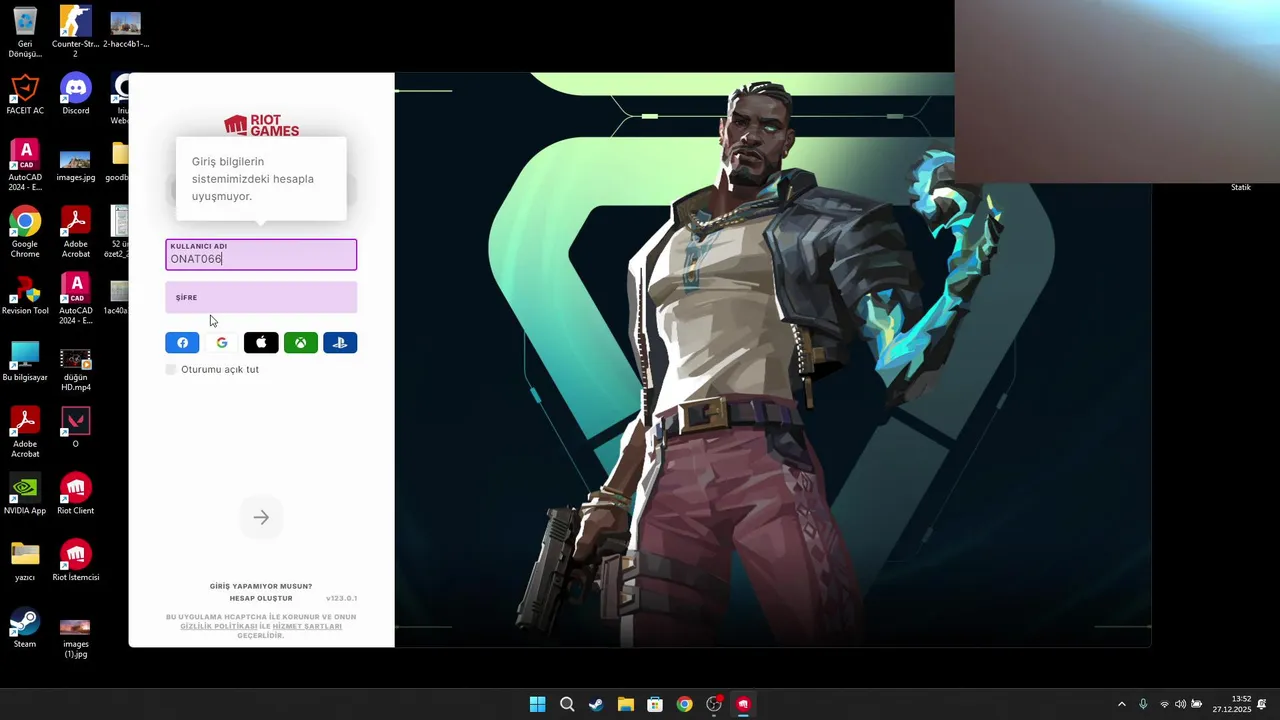Check the 'Oturumu açık tut' checkbox
Image resolution: width=1280 pixels, height=720 pixels.
171,369
